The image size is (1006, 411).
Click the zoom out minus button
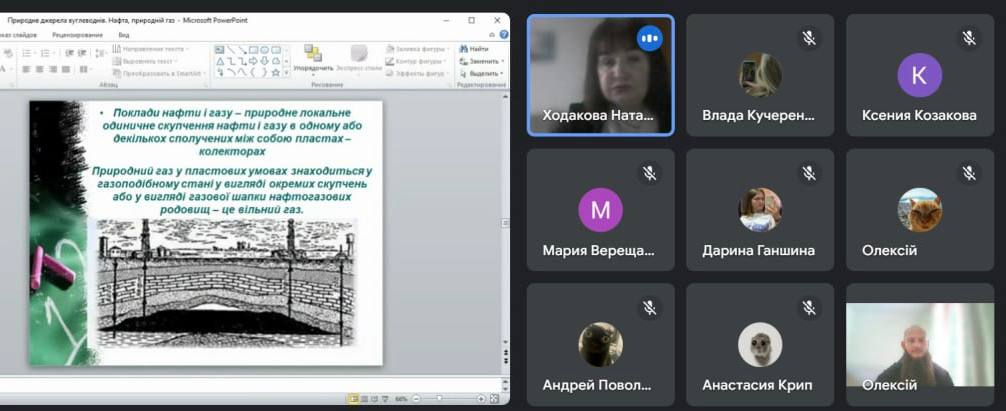[416, 398]
